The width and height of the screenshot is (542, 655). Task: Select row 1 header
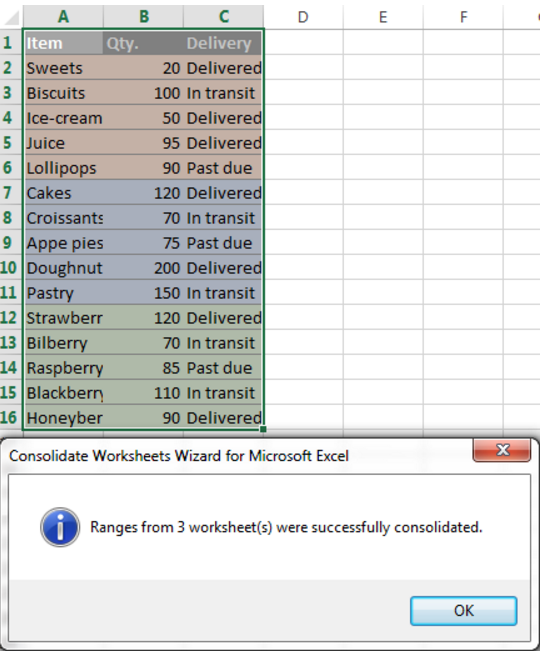point(10,42)
